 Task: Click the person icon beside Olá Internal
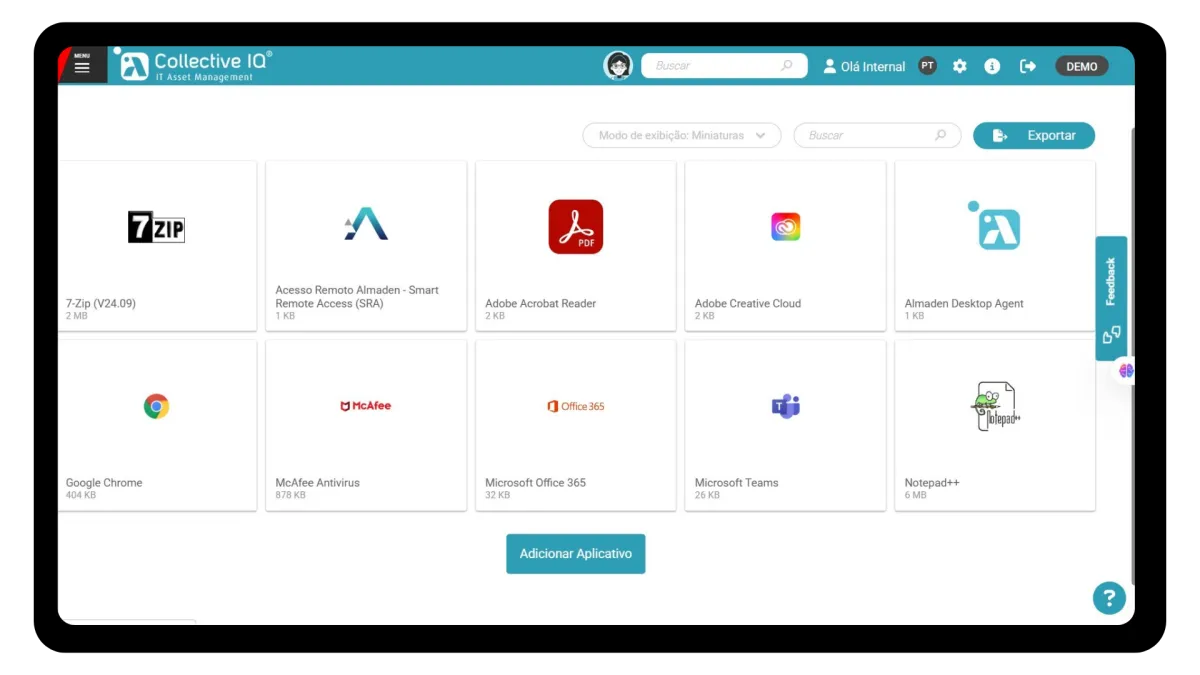pos(829,66)
